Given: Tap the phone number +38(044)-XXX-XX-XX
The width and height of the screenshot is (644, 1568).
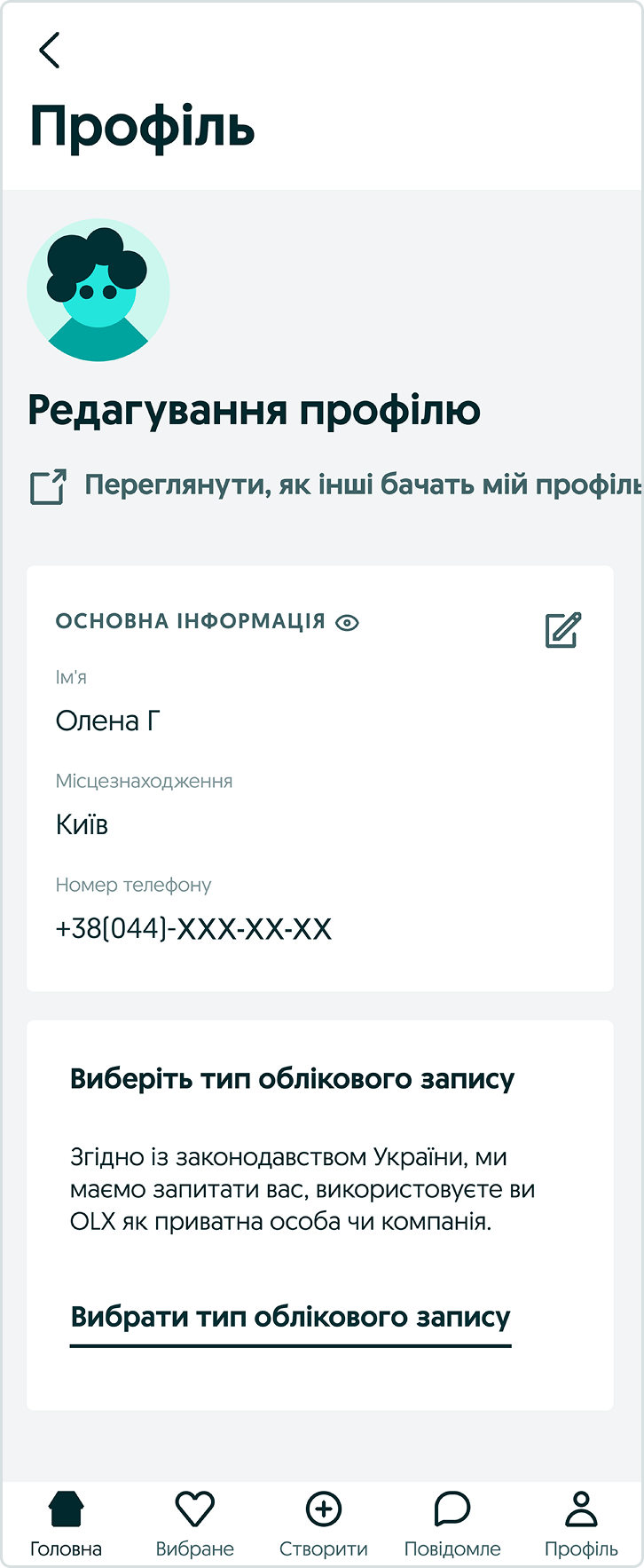Looking at the screenshot, I should [x=193, y=928].
